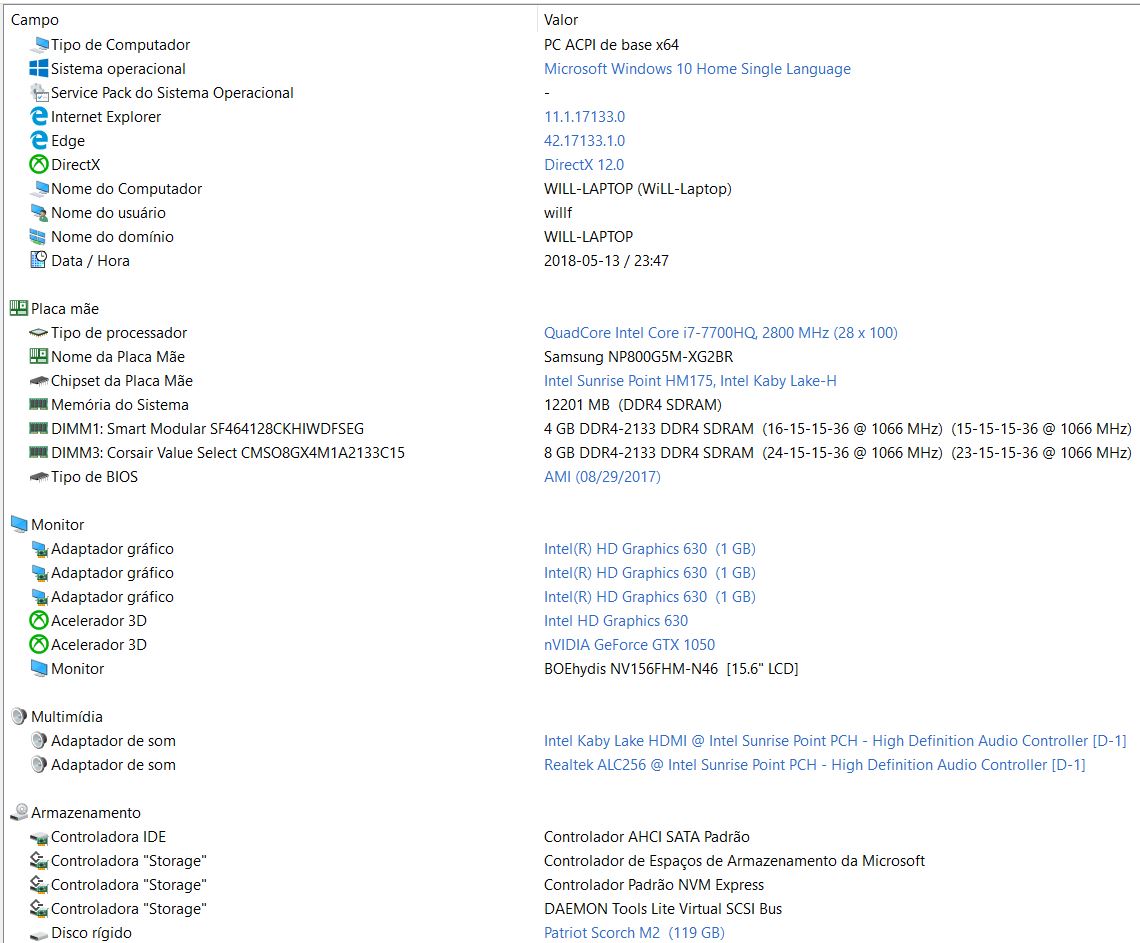Click the Nome do Computador icon

coord(39,188)
